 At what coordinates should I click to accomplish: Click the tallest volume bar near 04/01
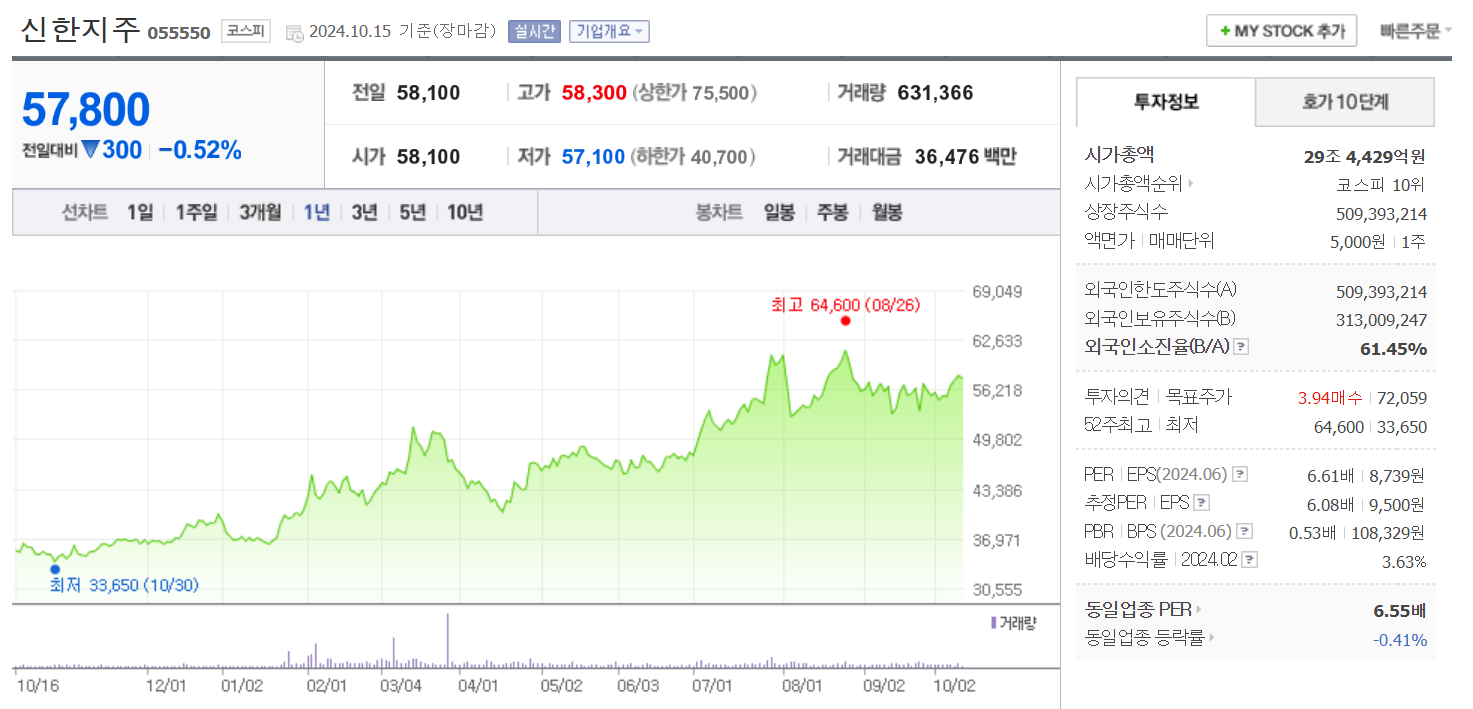[447, 640]
